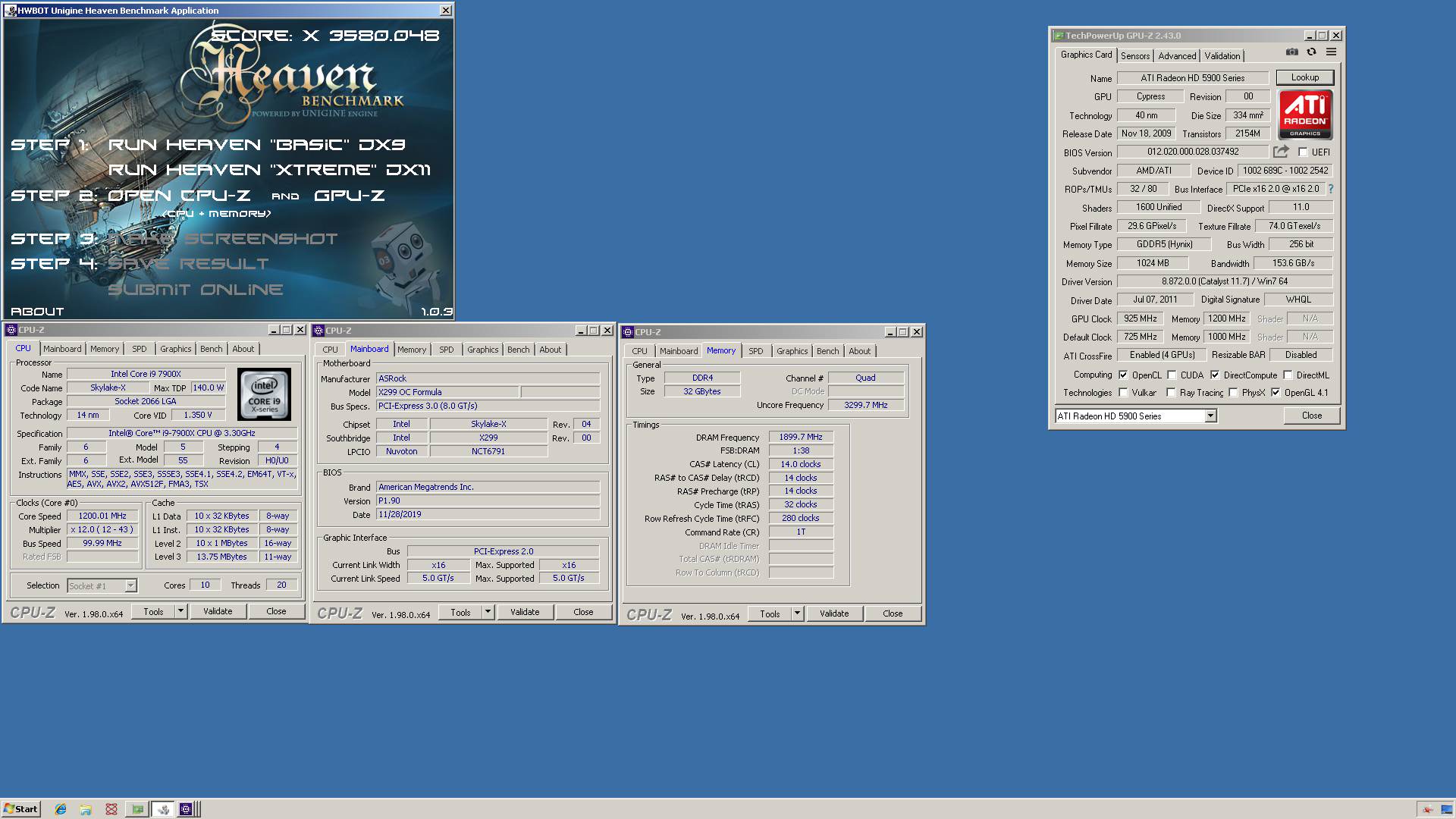
Task: Open CPU tab in Memory CPU-Z window
Action: click(639, 351)
